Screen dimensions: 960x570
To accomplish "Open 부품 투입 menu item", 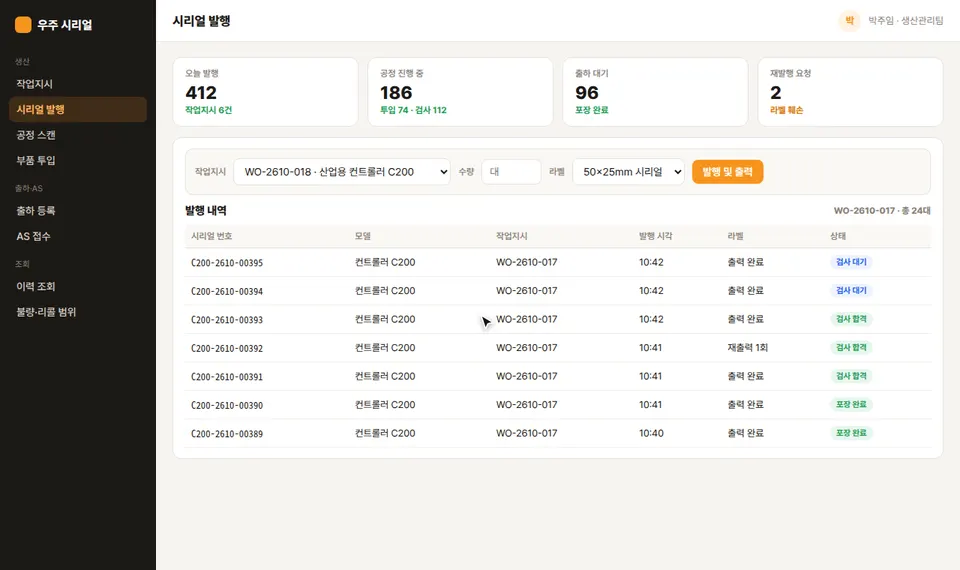I will [x=78, y=160].
